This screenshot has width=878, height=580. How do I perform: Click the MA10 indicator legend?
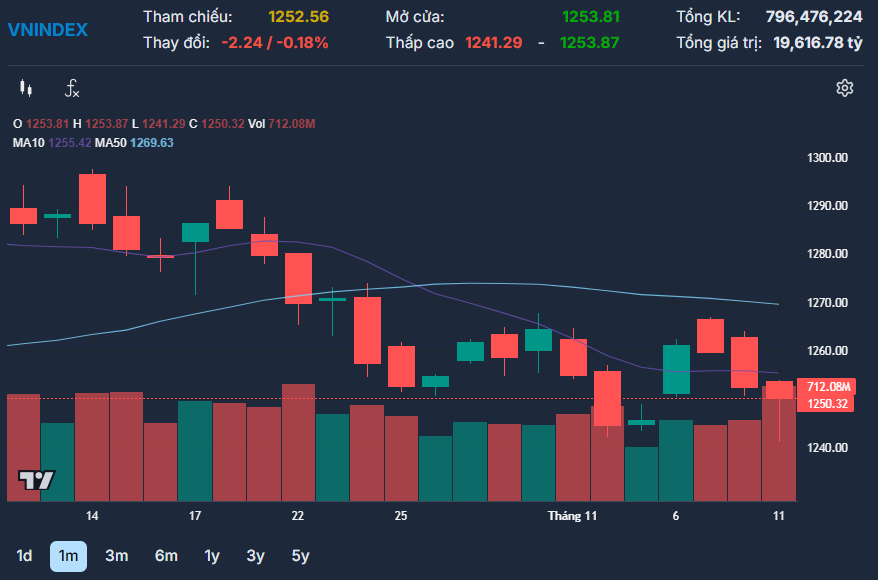click(x=52, y=143)
